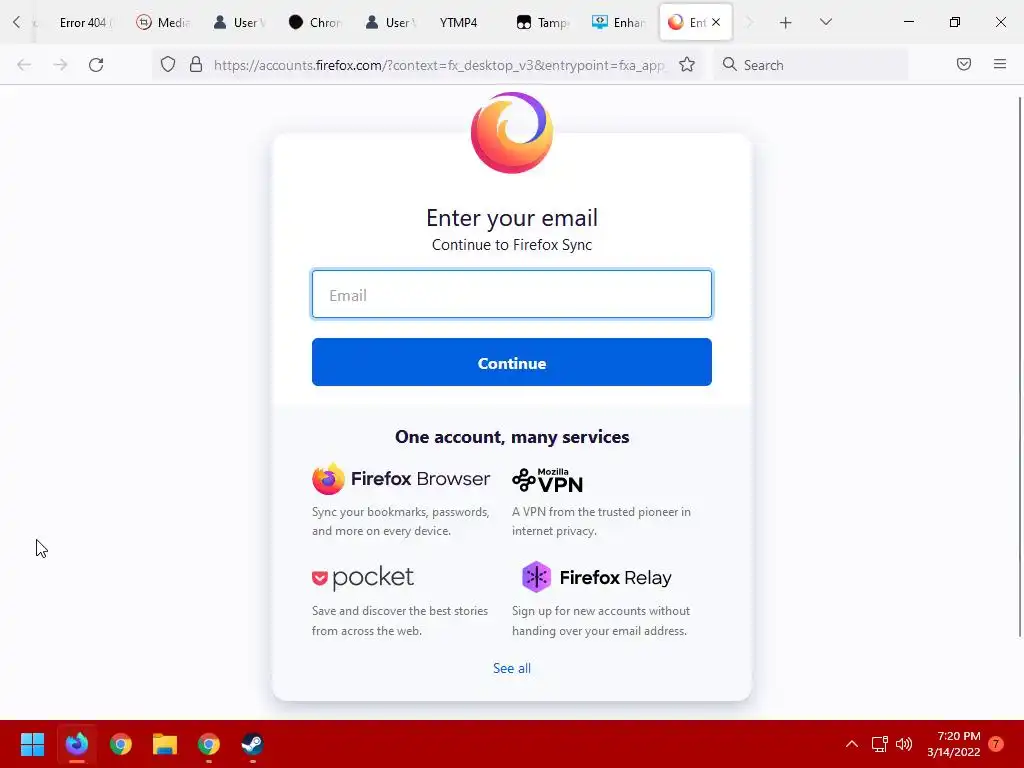Switch to the Enhancer tab

click(618, 23)
